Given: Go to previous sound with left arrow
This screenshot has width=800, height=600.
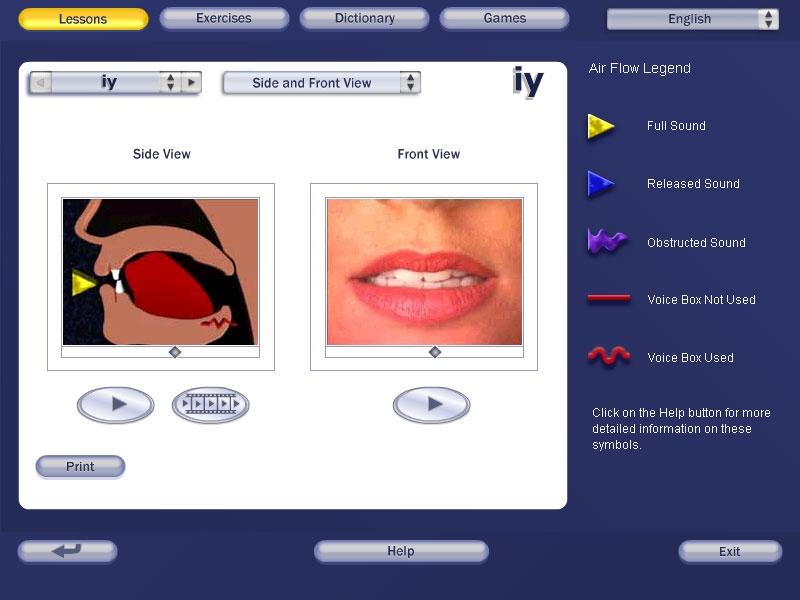Looking at the screenshot, I should (41, 83).
